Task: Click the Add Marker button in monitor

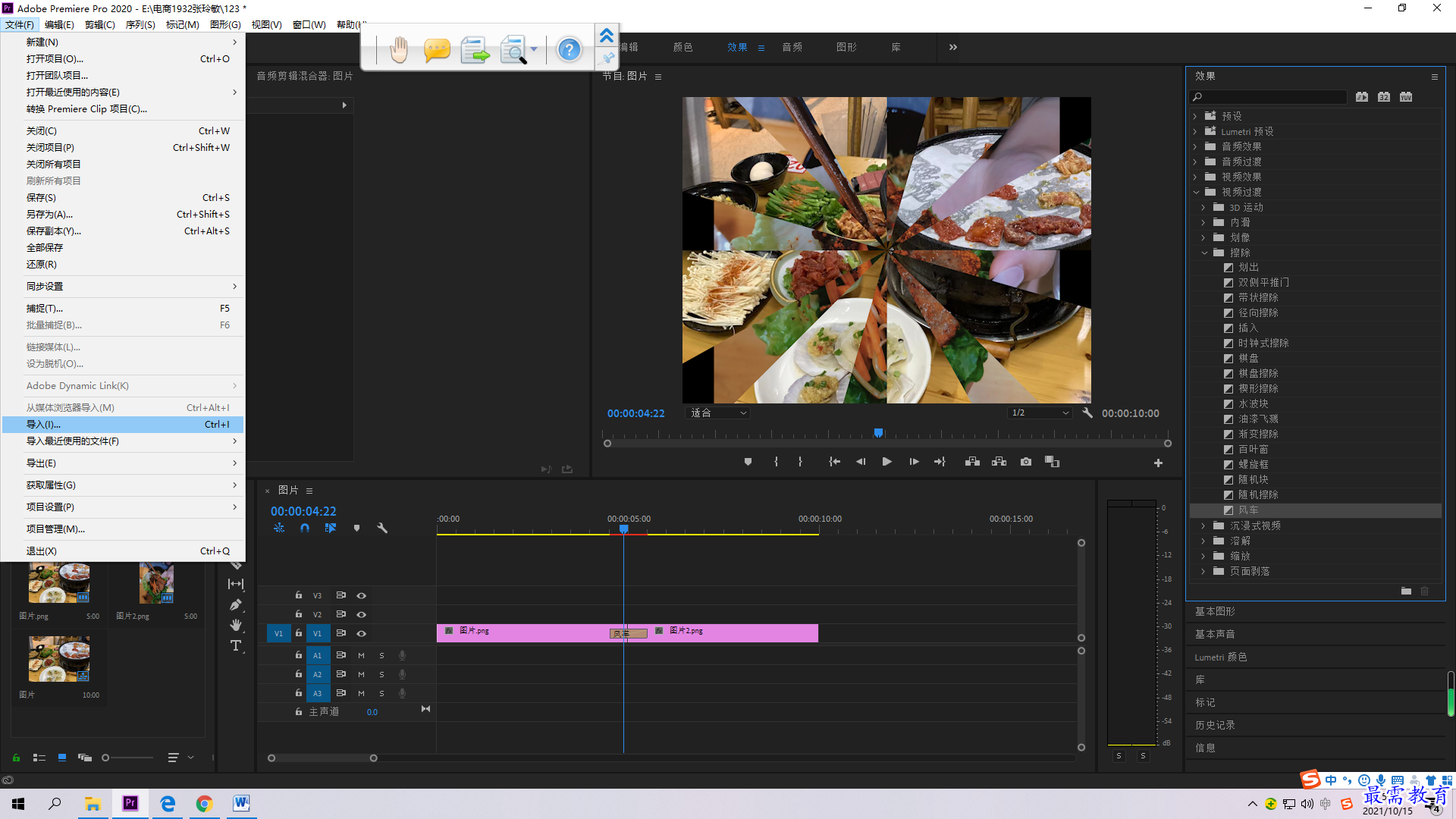Action: [x=748, y=462]
